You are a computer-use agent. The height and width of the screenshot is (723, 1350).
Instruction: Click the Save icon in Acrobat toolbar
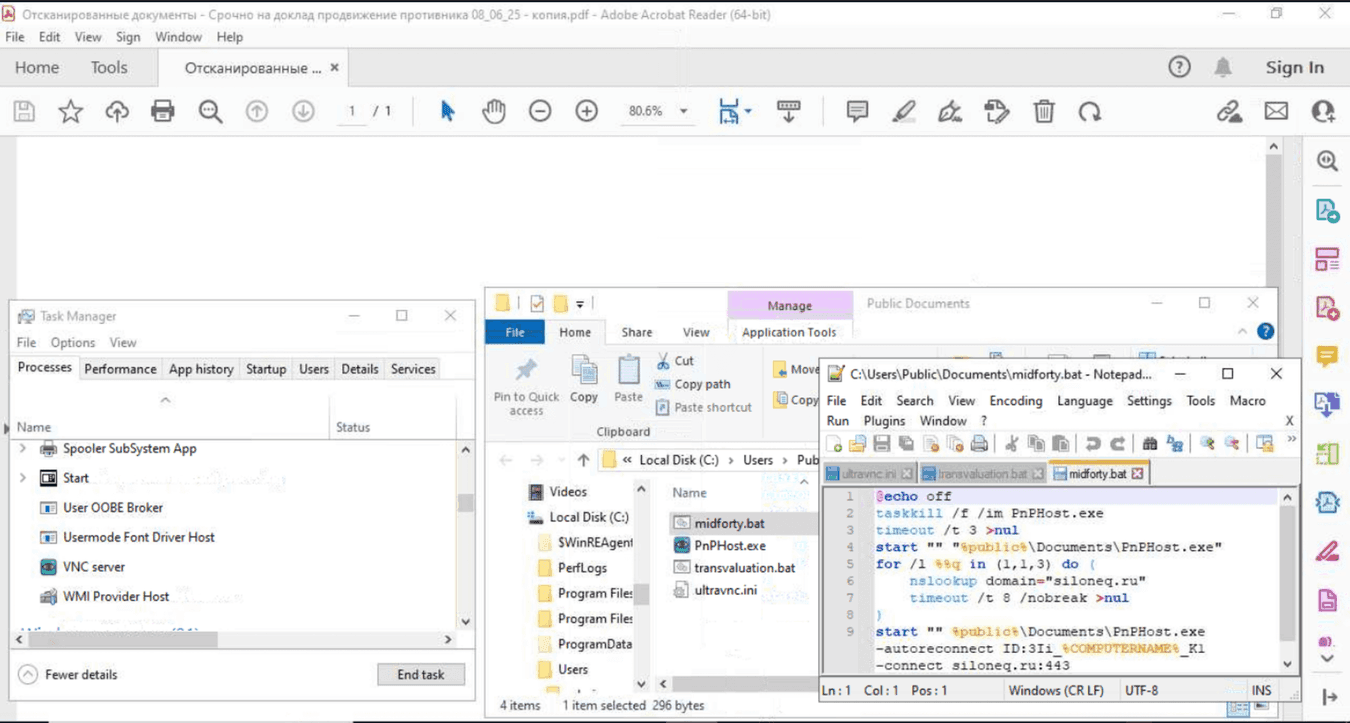(24, 111)
